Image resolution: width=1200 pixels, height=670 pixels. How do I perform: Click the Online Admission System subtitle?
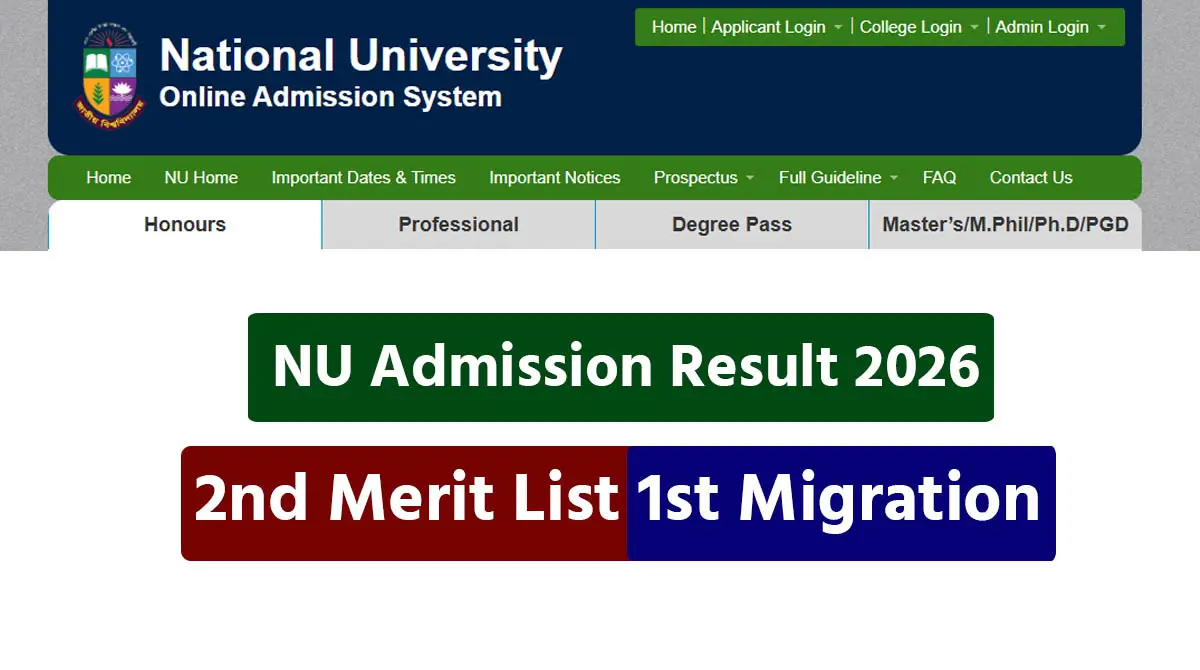(331, 97)
